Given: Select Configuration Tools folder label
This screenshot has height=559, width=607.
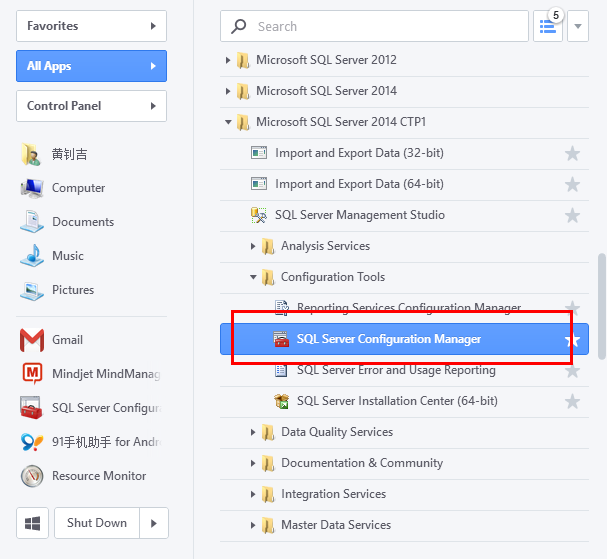Looking at the screenshot, I should coord(333,277).
